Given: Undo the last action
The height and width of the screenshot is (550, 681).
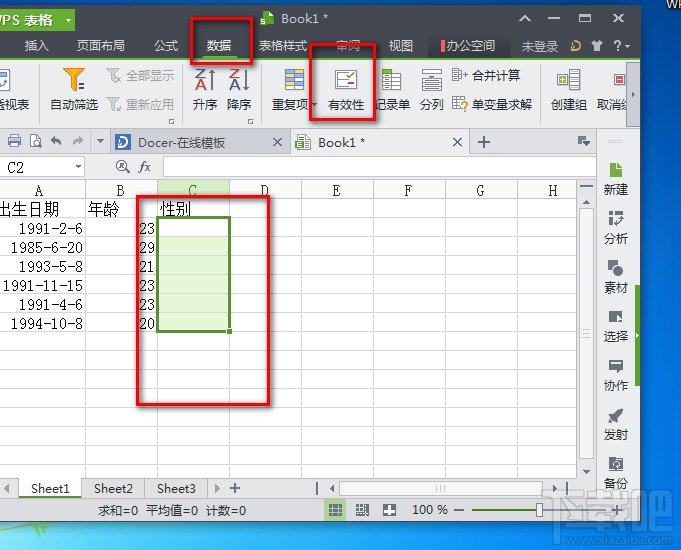Looking at the screenshot, I should point(56,141).
